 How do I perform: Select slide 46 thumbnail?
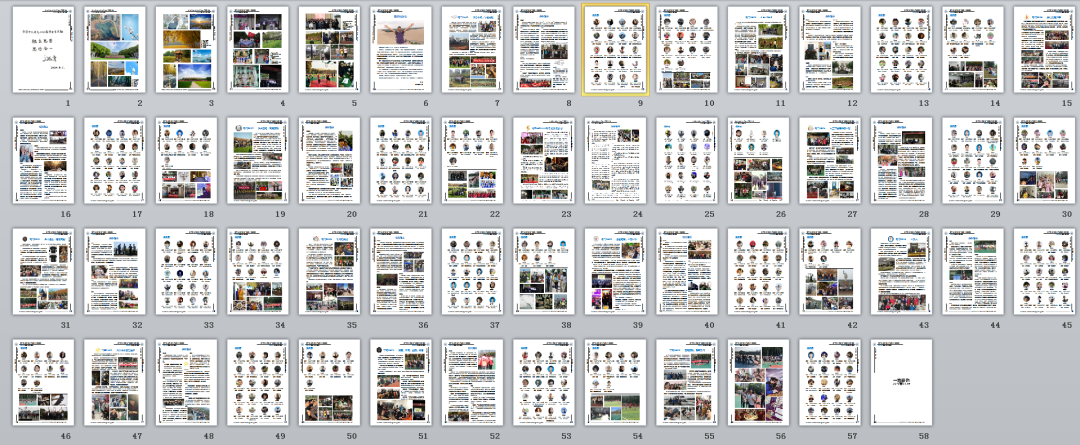click(43, 382)
